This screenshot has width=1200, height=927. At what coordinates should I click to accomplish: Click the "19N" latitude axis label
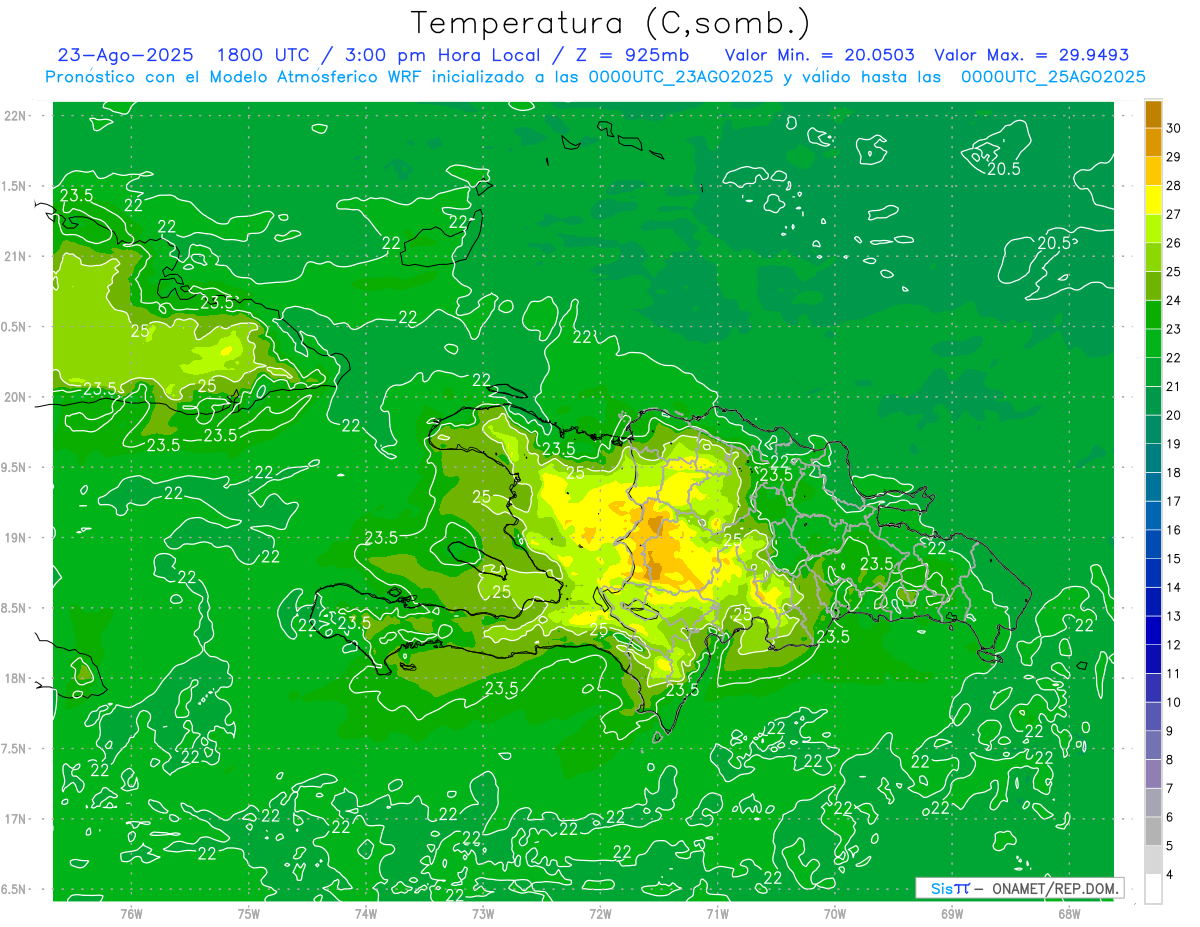coord(15,537)
